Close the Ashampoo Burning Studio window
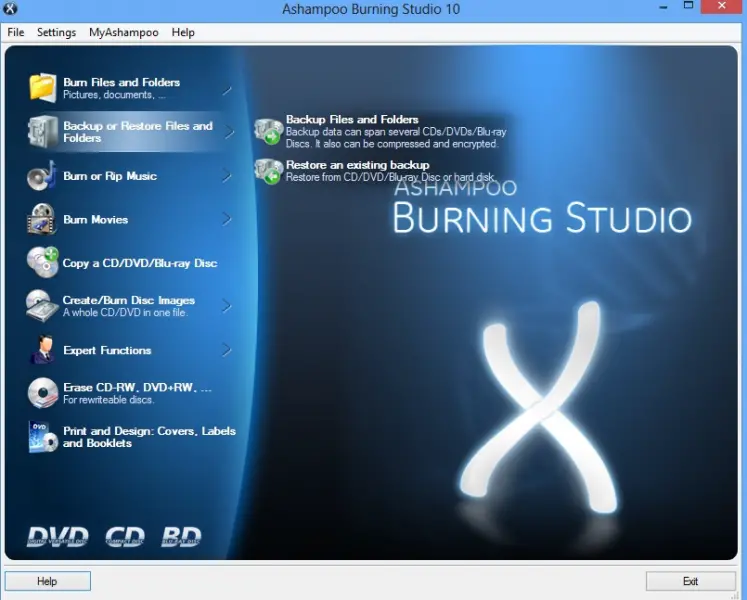 pos(722,6)
